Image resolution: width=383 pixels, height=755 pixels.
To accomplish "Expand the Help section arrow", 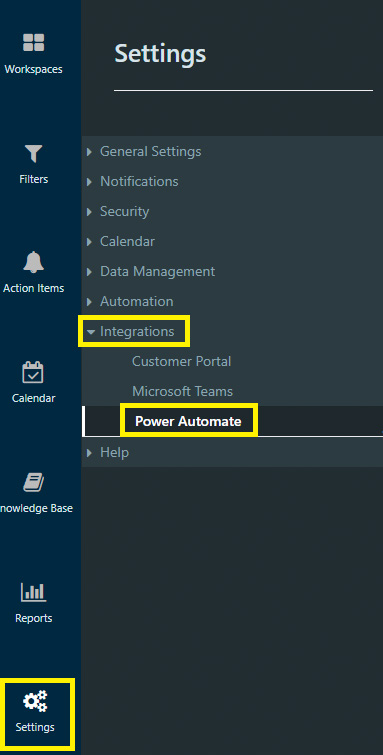I will tap(89, 452).
